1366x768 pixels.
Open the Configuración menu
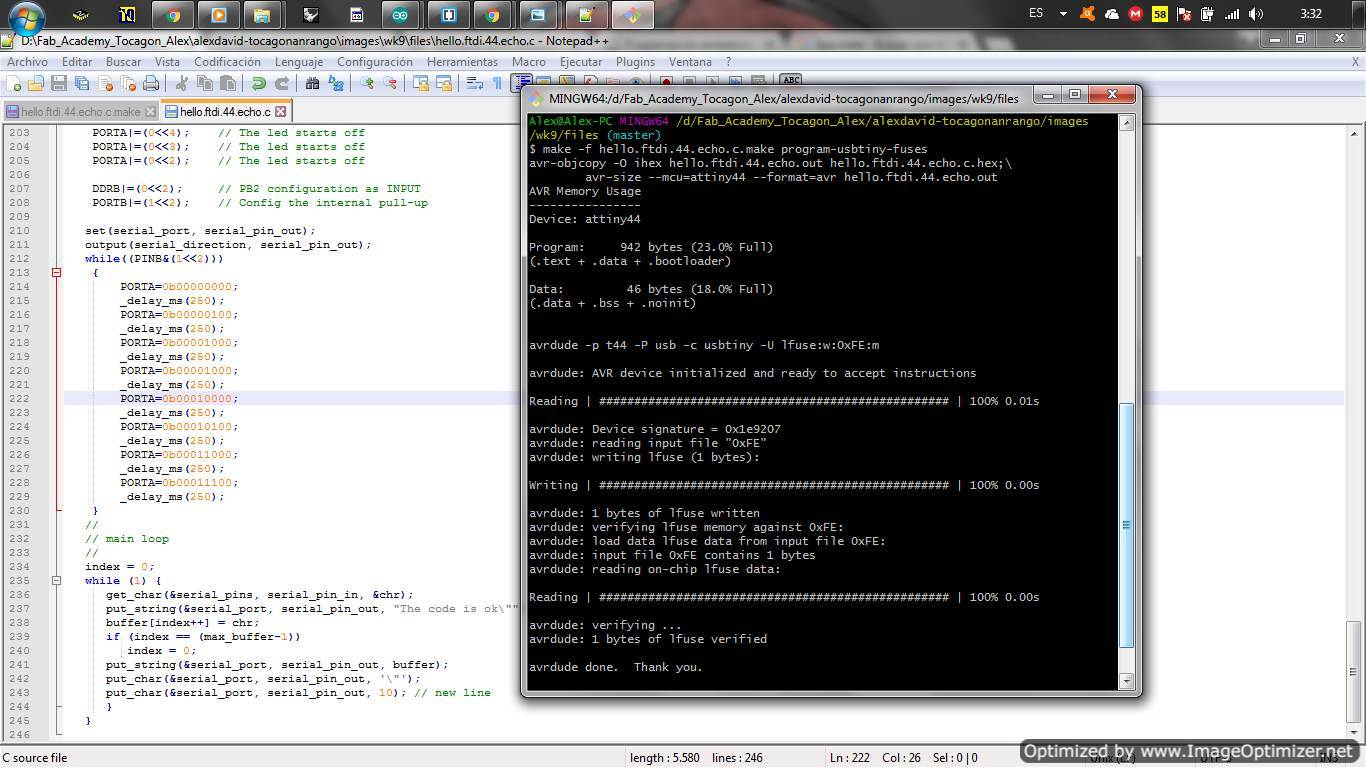click(x=375, y=62)
